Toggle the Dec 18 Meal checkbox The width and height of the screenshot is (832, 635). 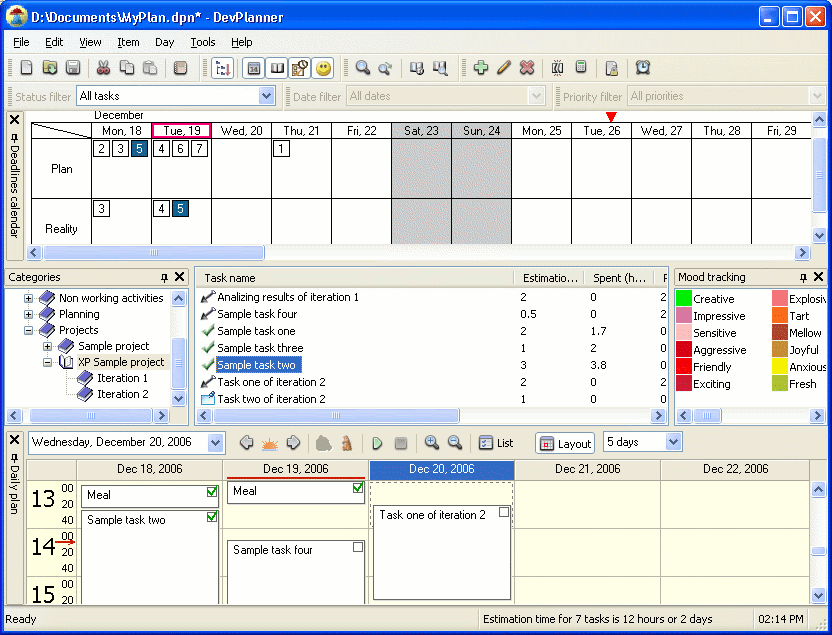[212, 492]
